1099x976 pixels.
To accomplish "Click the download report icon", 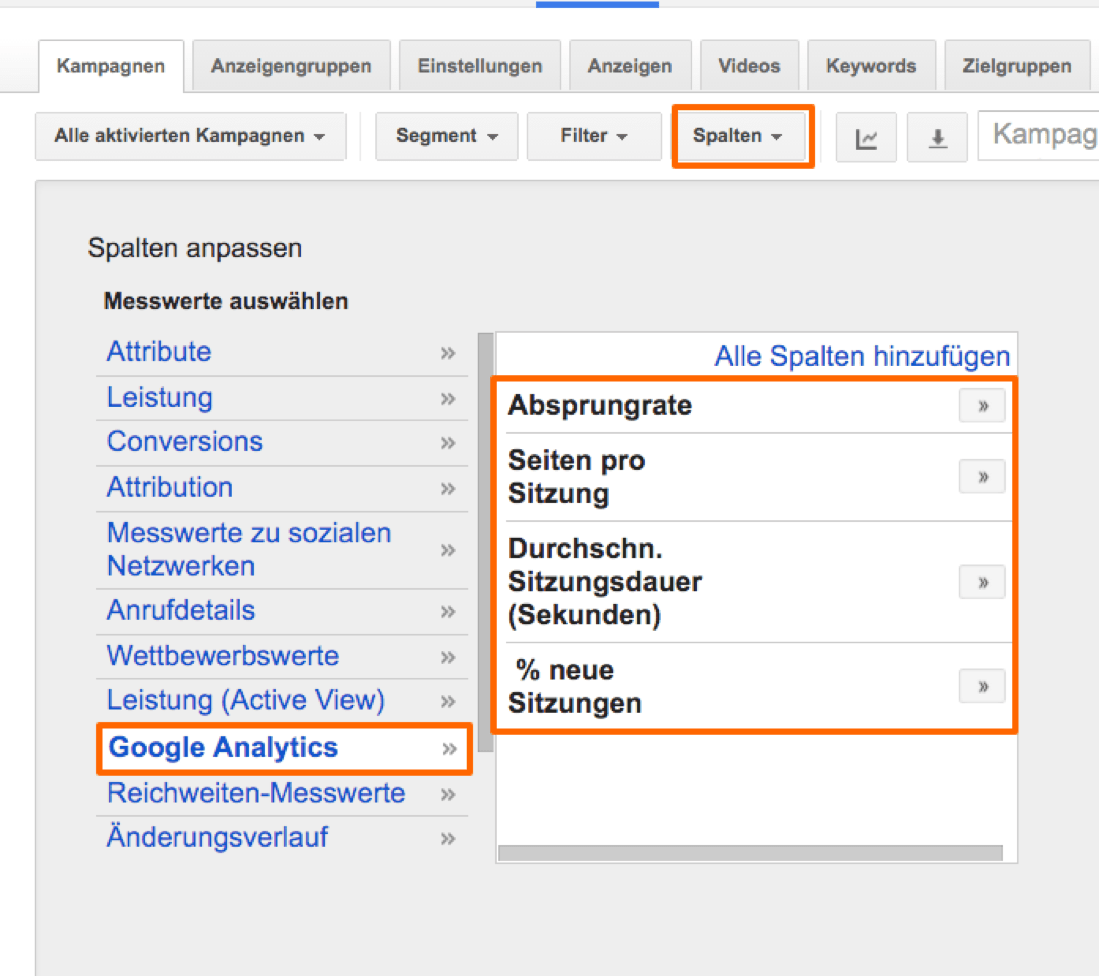I will (x=937, y=138).
